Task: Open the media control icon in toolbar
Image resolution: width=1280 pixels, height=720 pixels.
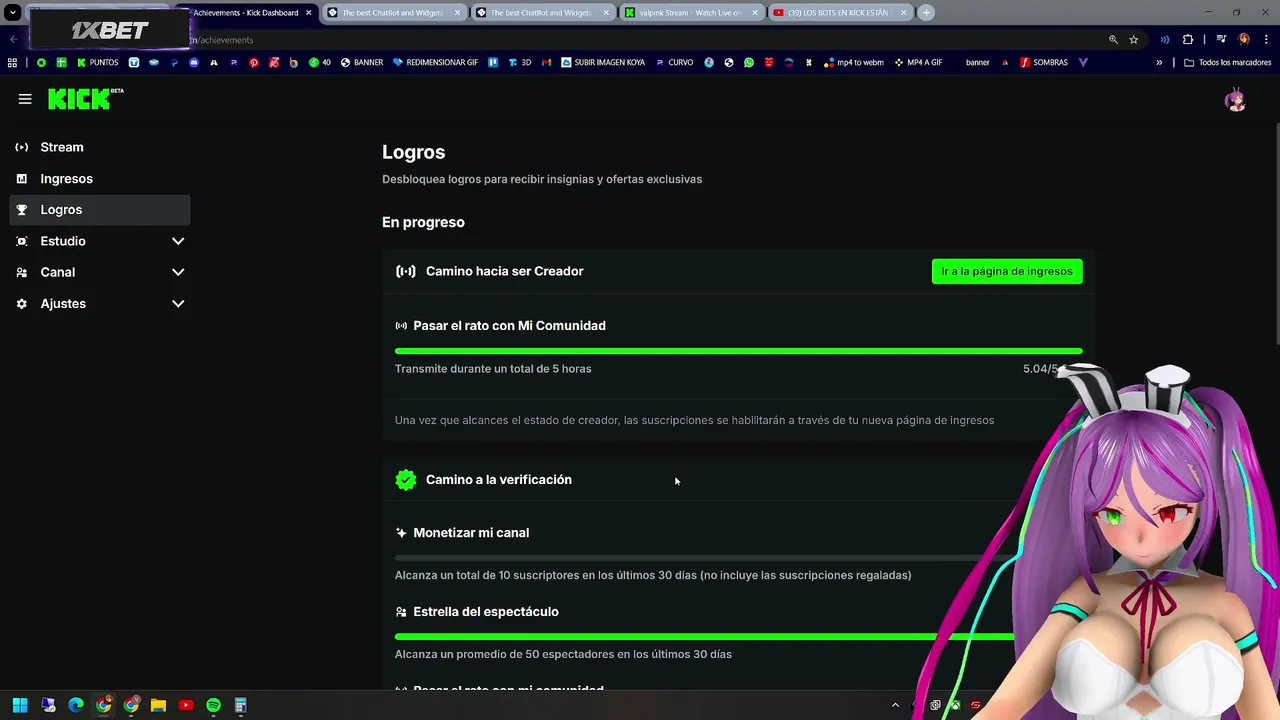Action: pos(1220,40)
